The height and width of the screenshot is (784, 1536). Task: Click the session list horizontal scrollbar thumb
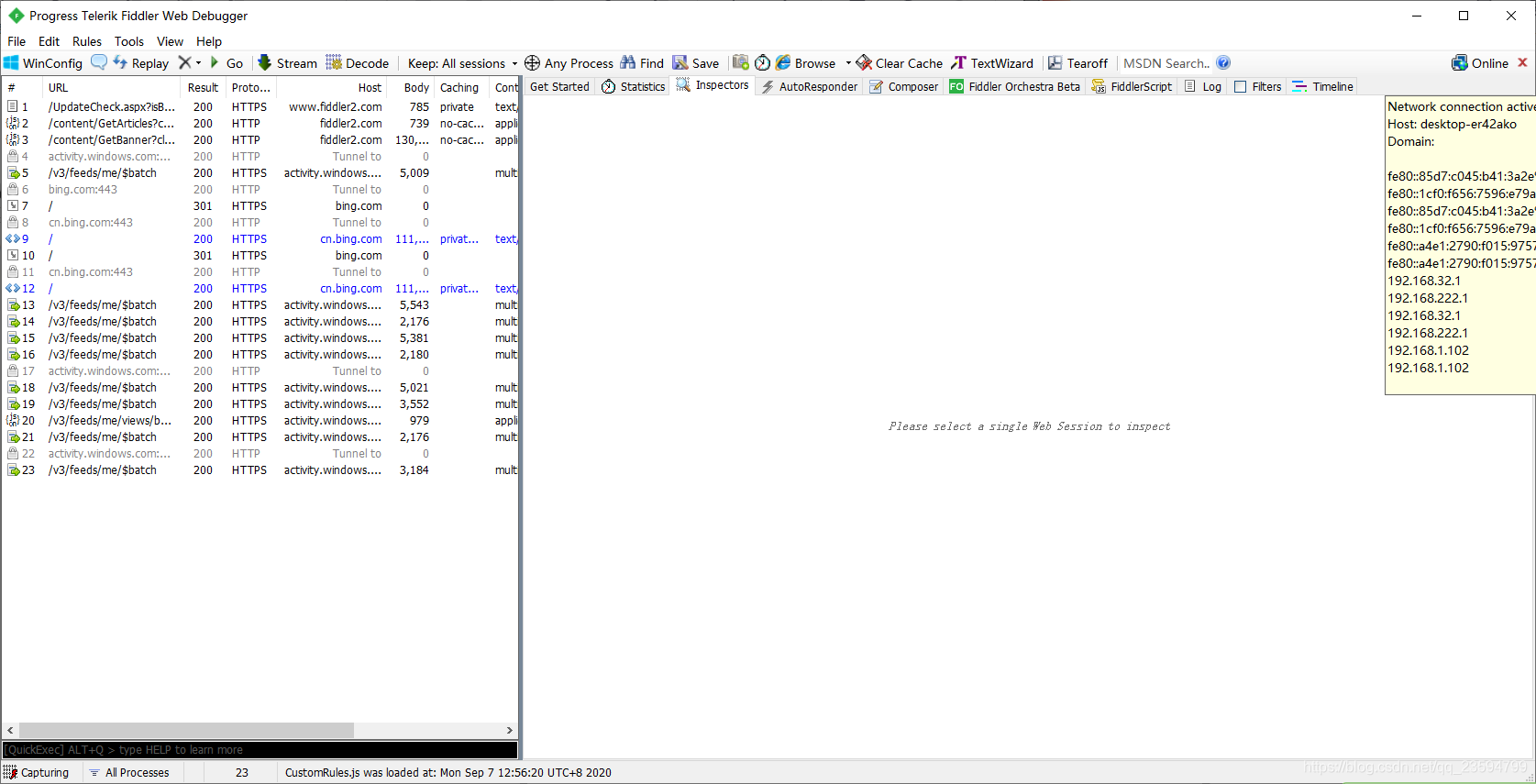point(186,730)
